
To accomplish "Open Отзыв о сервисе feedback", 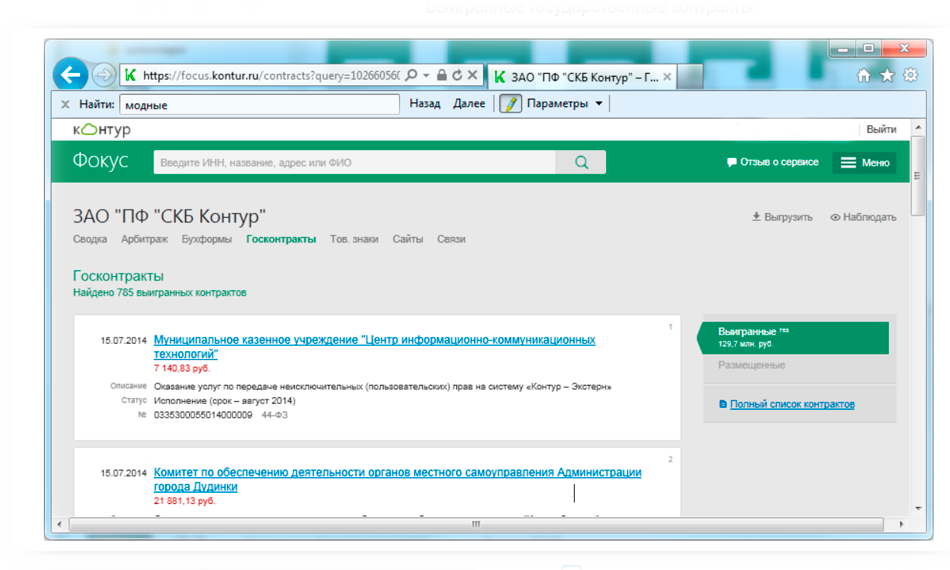I will click(772, 162).
